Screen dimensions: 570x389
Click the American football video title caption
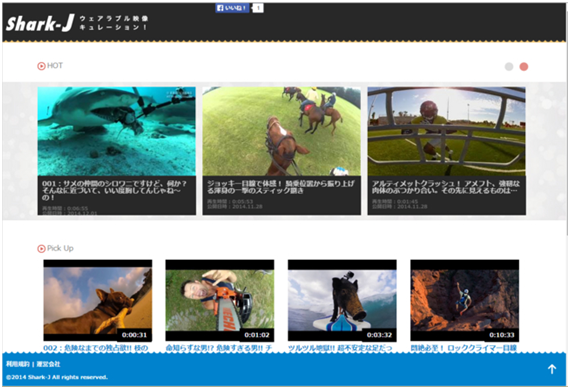tap(446, 187)
